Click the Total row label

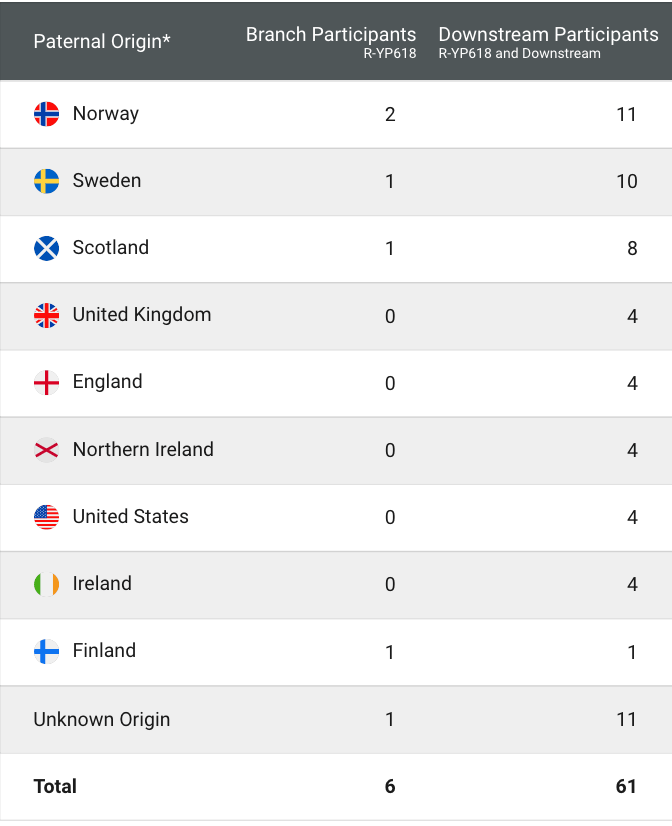coord(55,787)
